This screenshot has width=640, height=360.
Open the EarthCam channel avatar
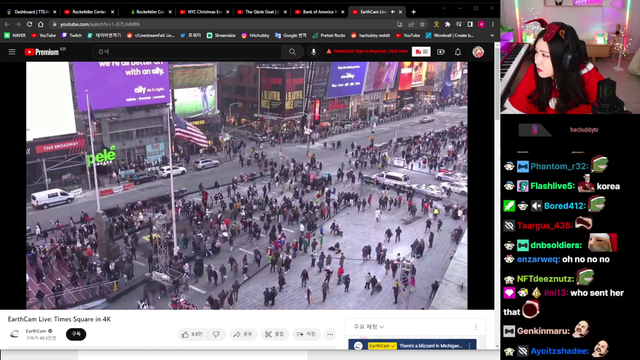coord(14,334)
